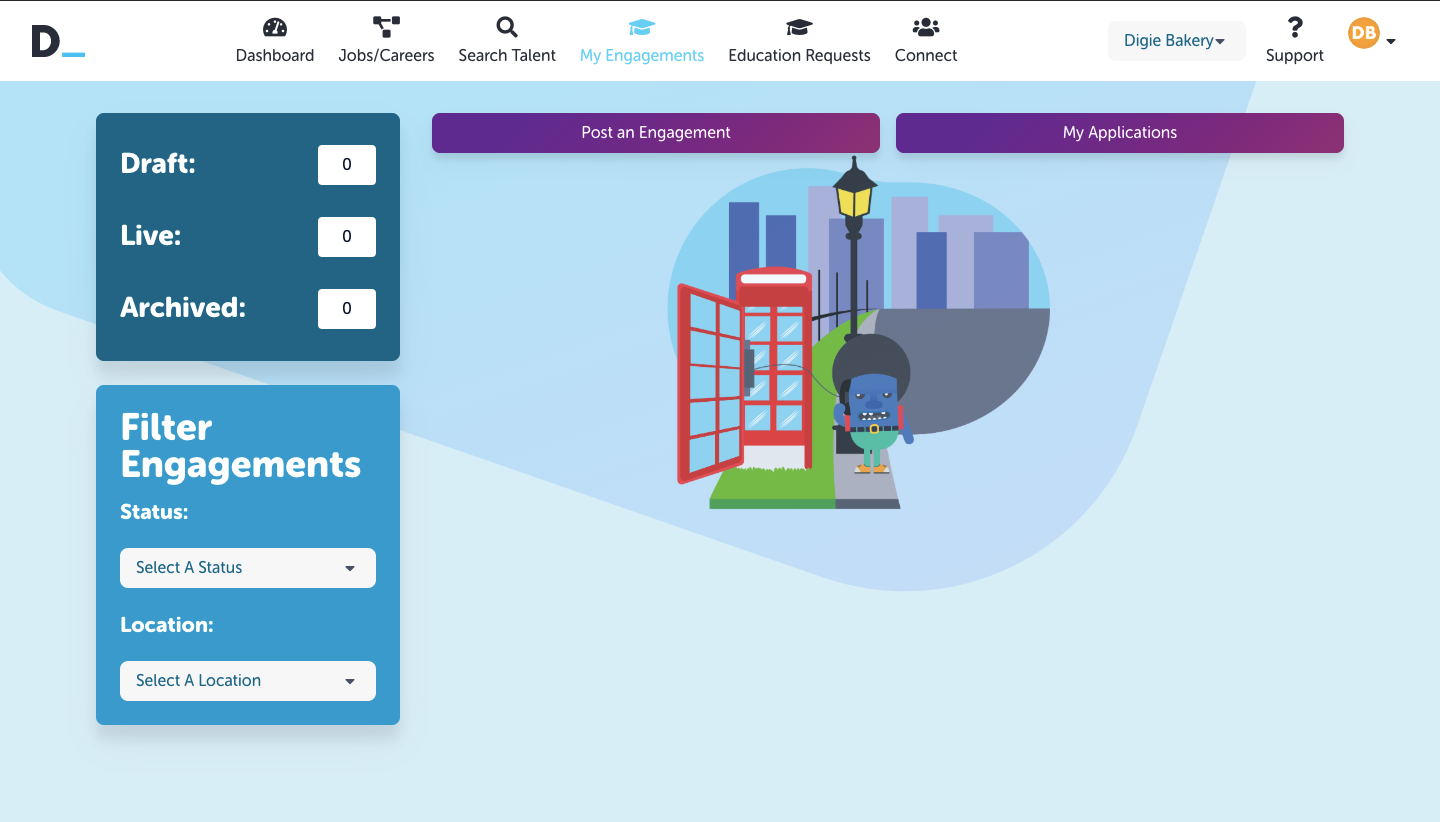Click the Connect people icon

point(926,27)
